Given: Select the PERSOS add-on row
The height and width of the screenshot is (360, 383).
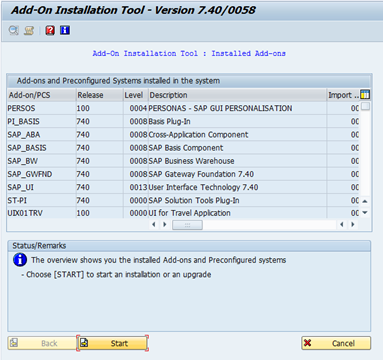Looking at the screenshot, I should pyautogui.click(x=183, y=108).
